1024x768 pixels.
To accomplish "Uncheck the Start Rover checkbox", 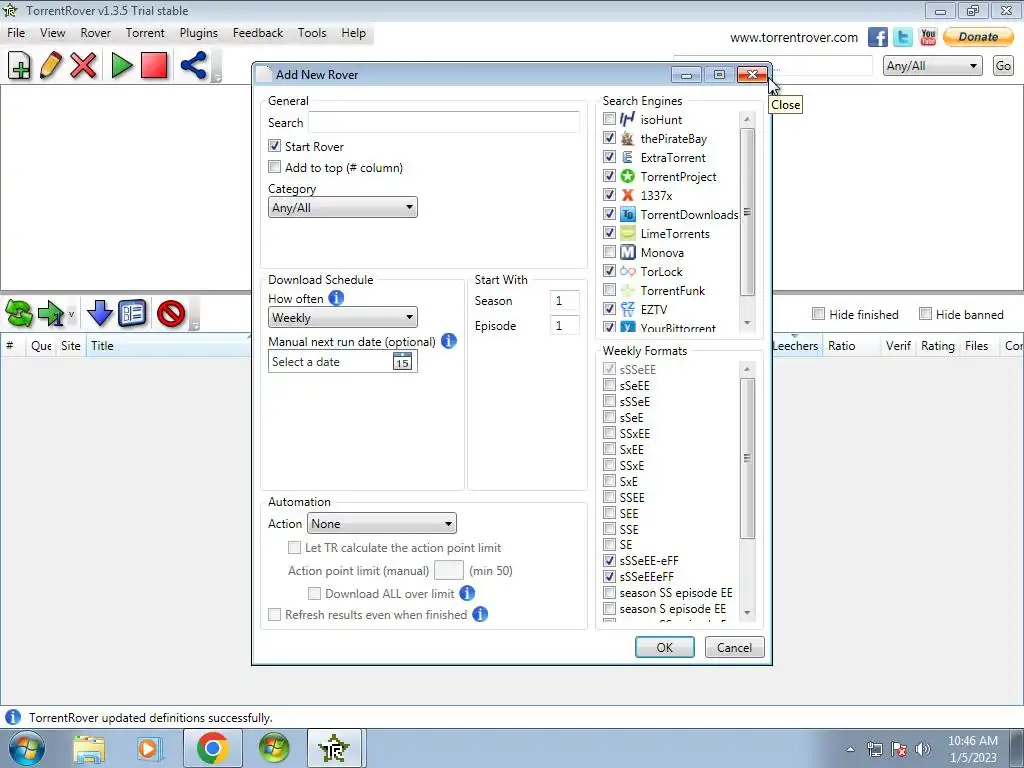I will 274,146.
